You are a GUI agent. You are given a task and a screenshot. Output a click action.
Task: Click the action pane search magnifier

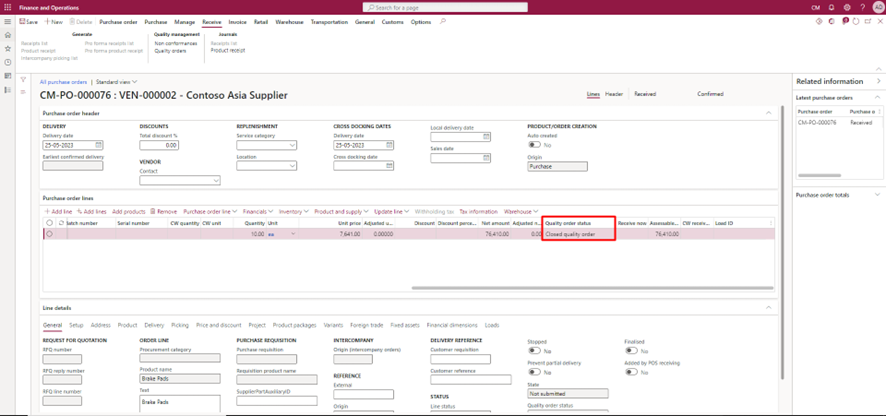442,22
